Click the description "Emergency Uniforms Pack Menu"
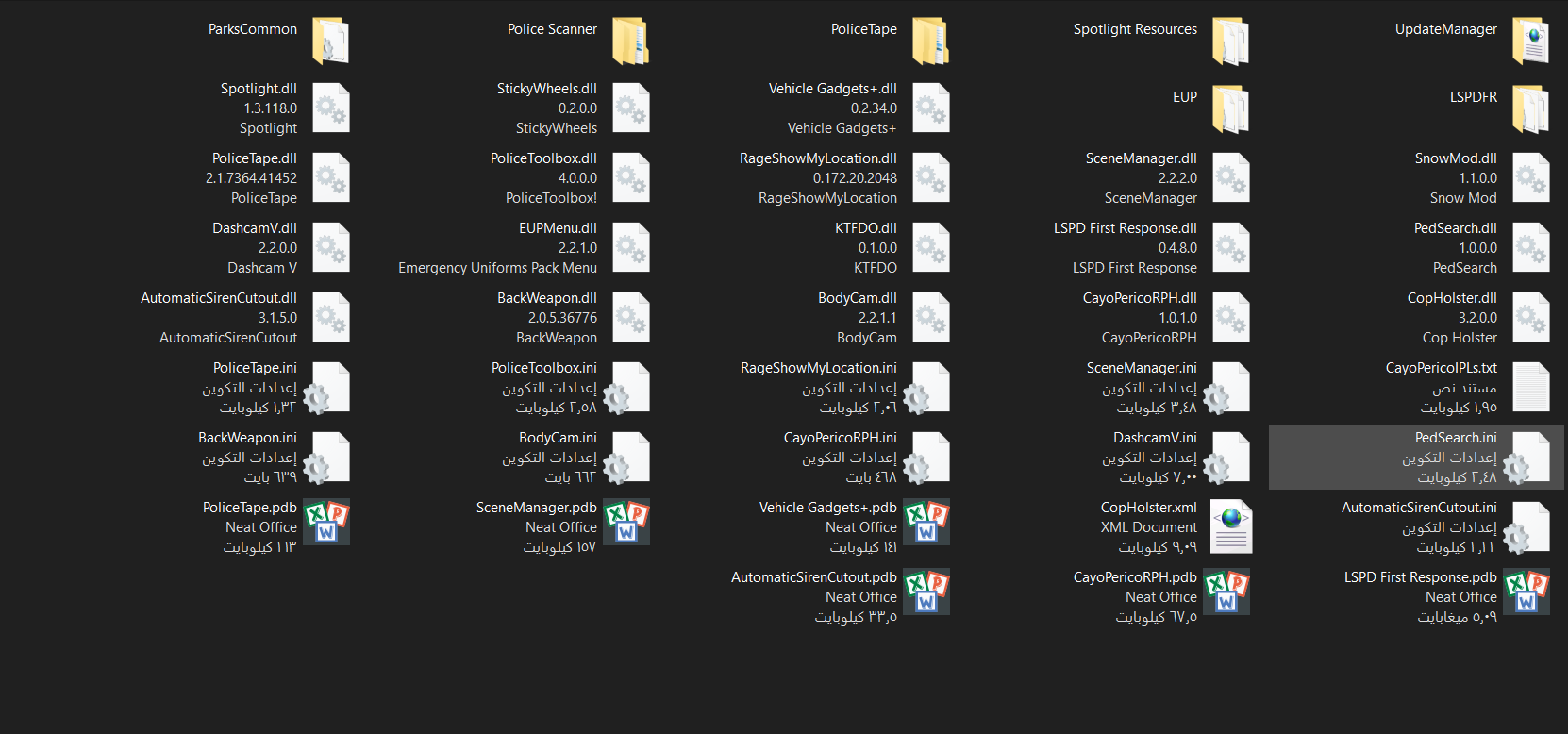Image resolution: width=1568 pixels, height=734 pixels. point(497,268)
